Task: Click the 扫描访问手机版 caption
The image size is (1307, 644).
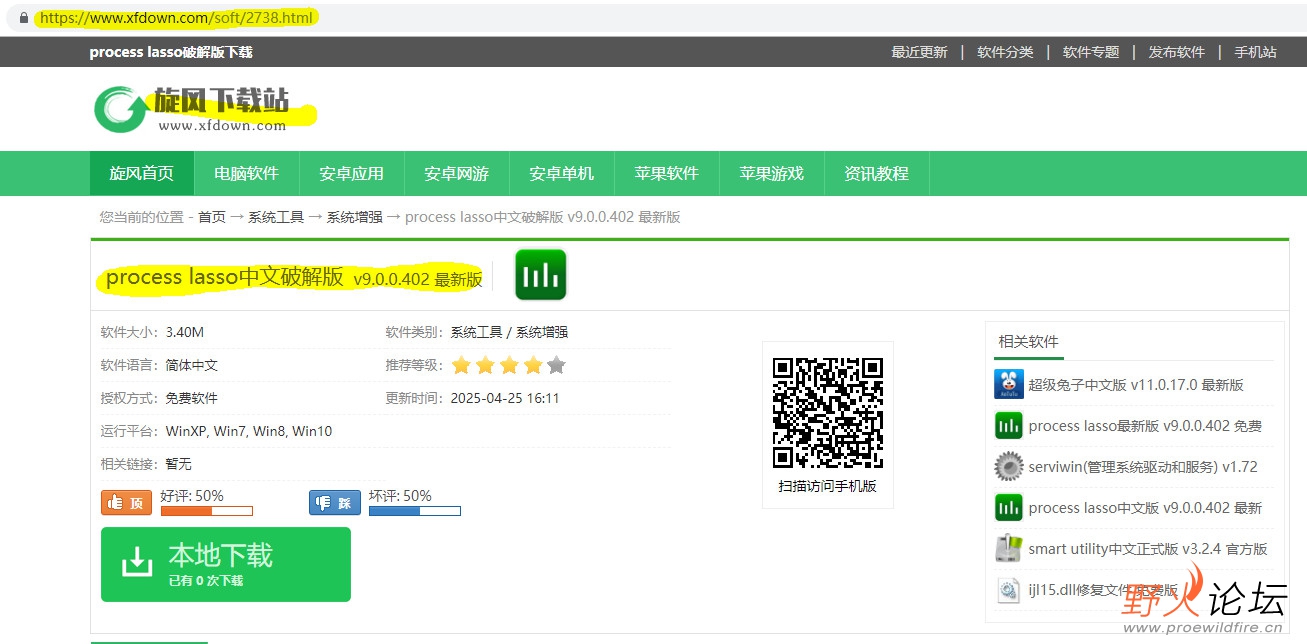Action: click(827, 486)
